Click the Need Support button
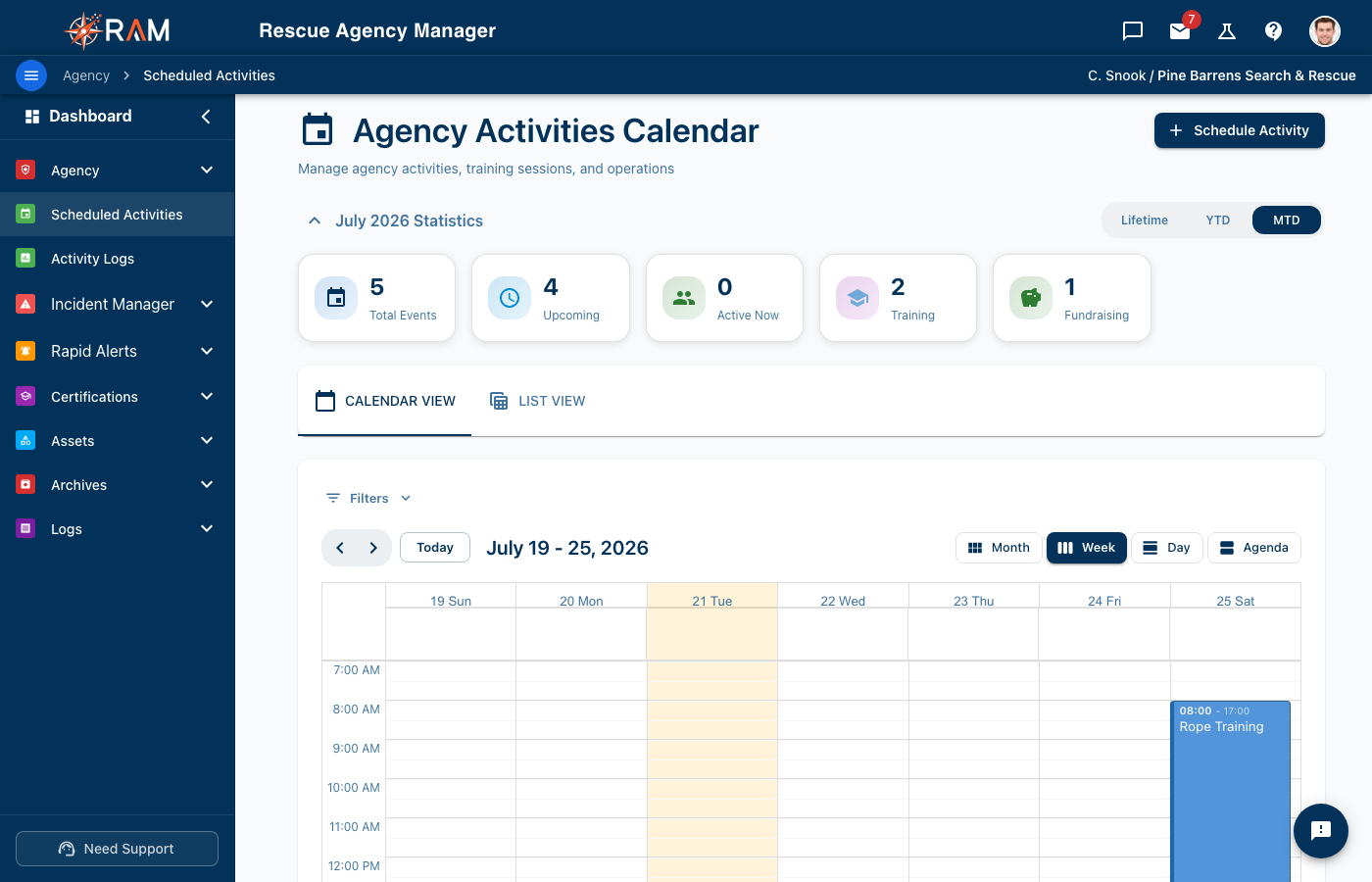Screen dimensions: 1372x882 [117, 849]
